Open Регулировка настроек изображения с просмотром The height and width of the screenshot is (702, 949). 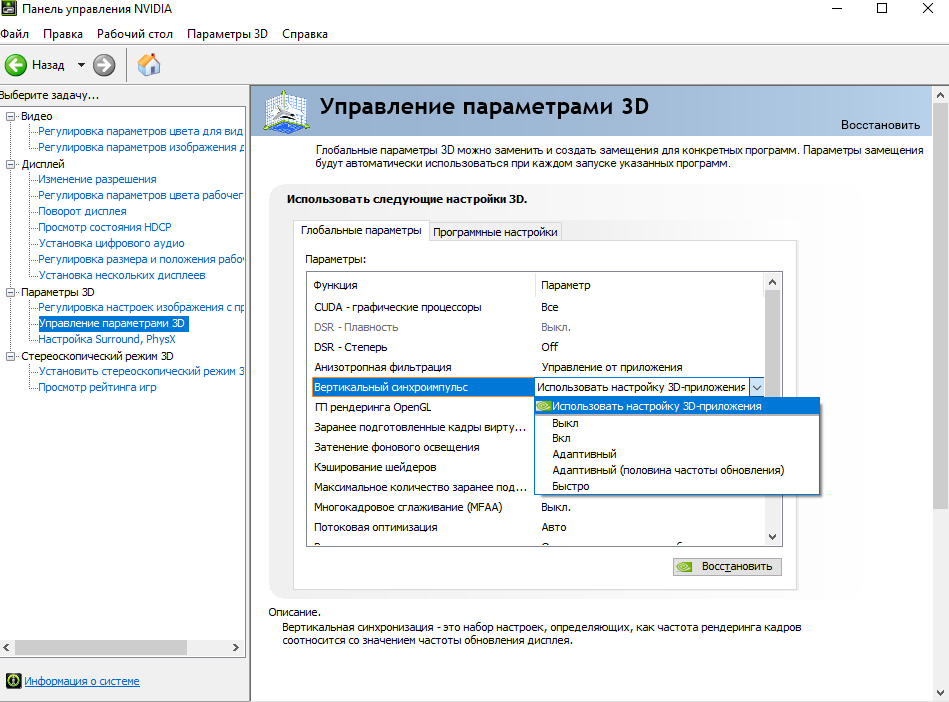[x=141, y=307]
